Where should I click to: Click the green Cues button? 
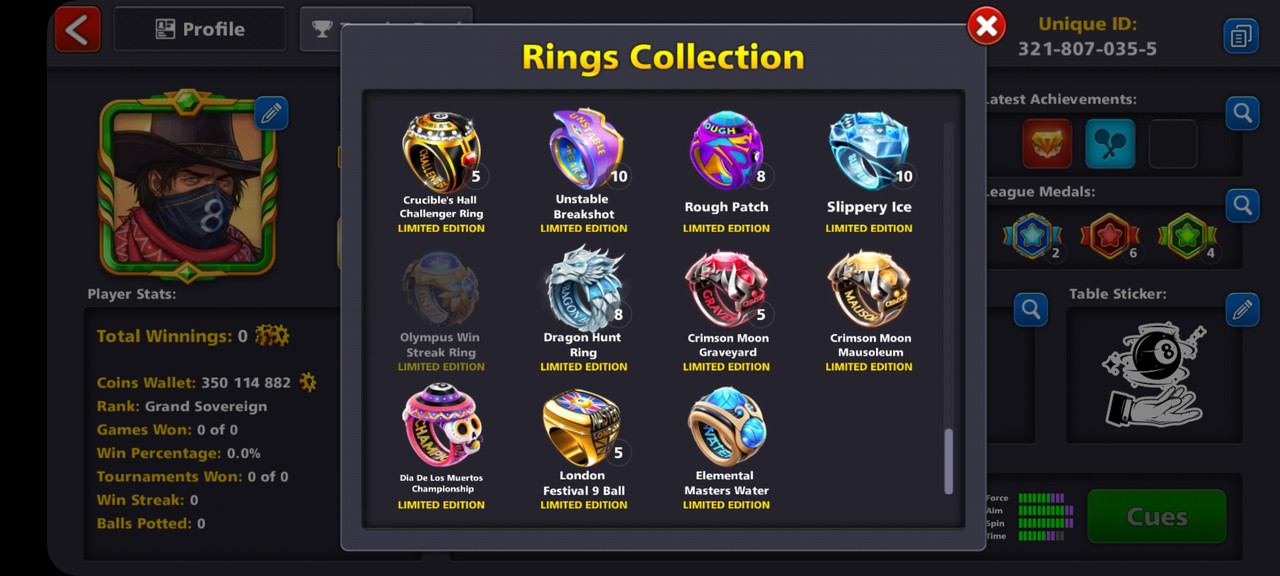[x=1157, y=516]
